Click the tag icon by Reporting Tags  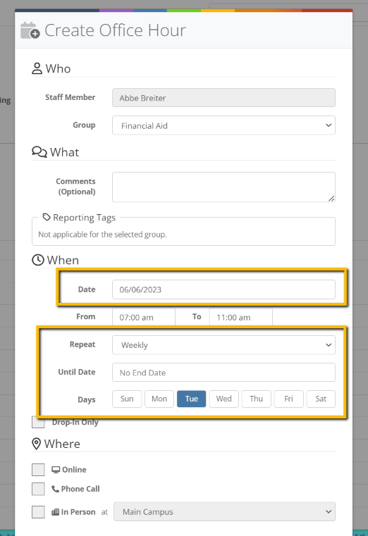click(46, 217)
